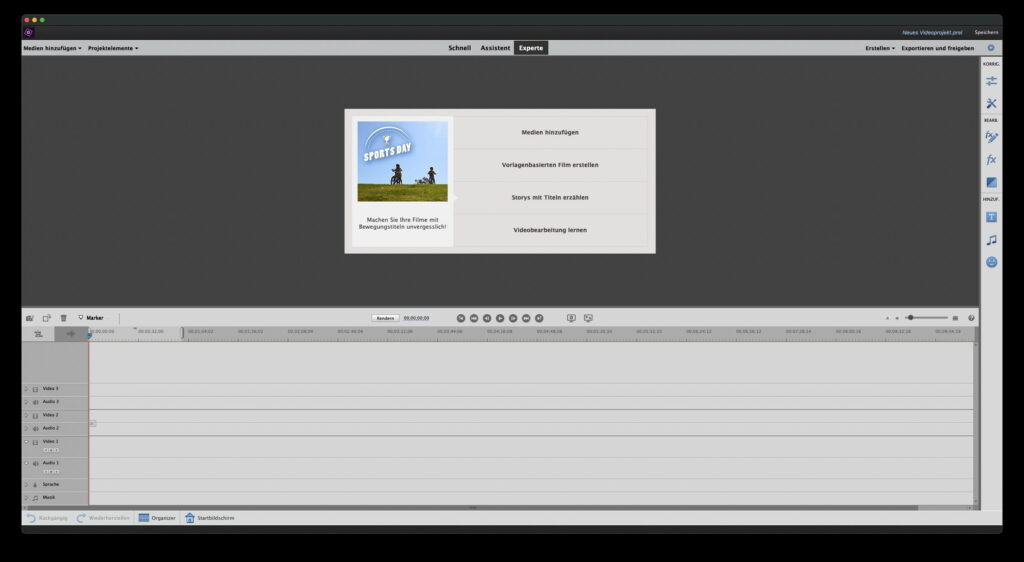Click the trash icon in timeline toolbar
Viewport: 1024px width, 562px height.
pyautogui.click(x=63, y=318)
